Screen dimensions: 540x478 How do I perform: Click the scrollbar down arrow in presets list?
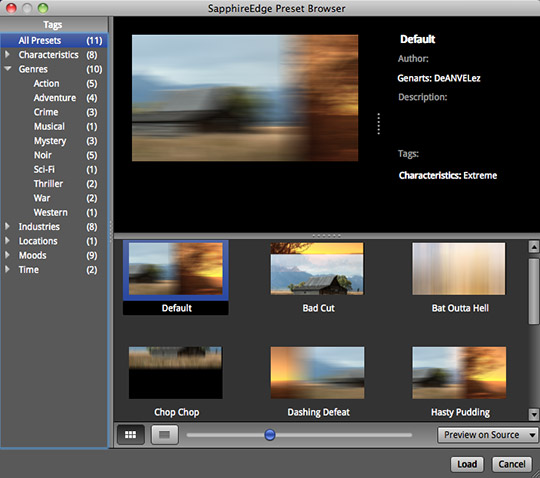pos(534,414)
